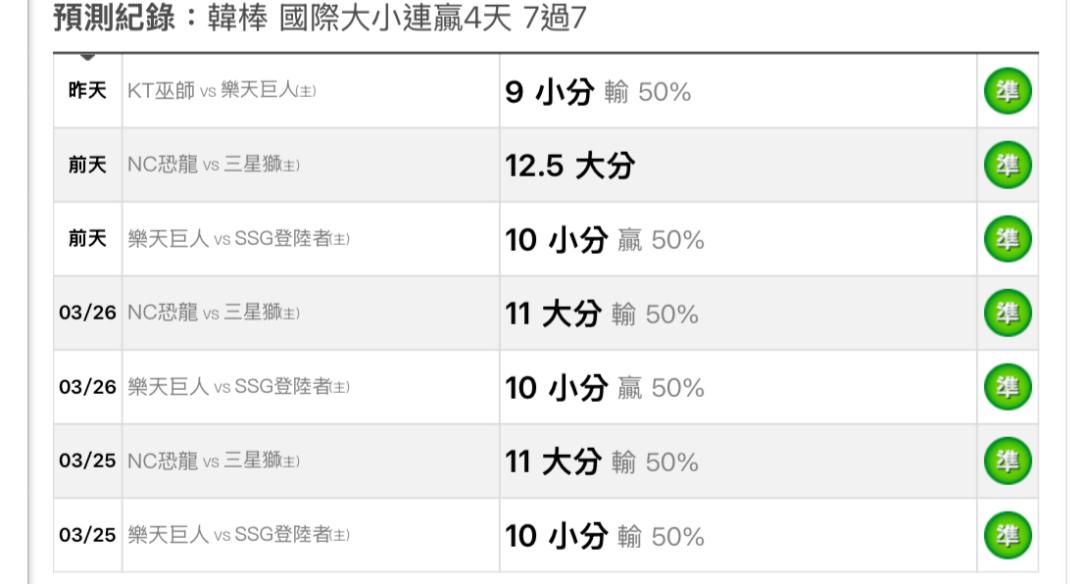1080x584 pixels.
Task: Click green 準 badge for 前天 樂天巨人 row
Action: pyautogui.click(x=1007, y=239)
